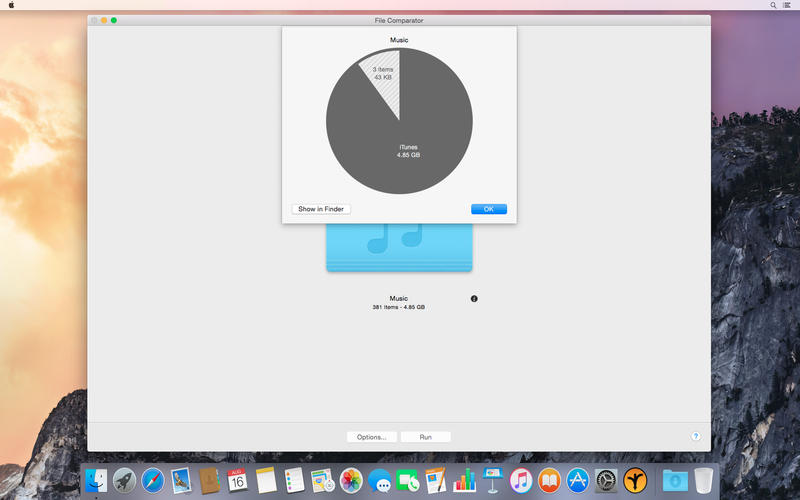Open Calendar from the Dock
Viewport: 800px width, 500px height.
[x=237, y=480]
